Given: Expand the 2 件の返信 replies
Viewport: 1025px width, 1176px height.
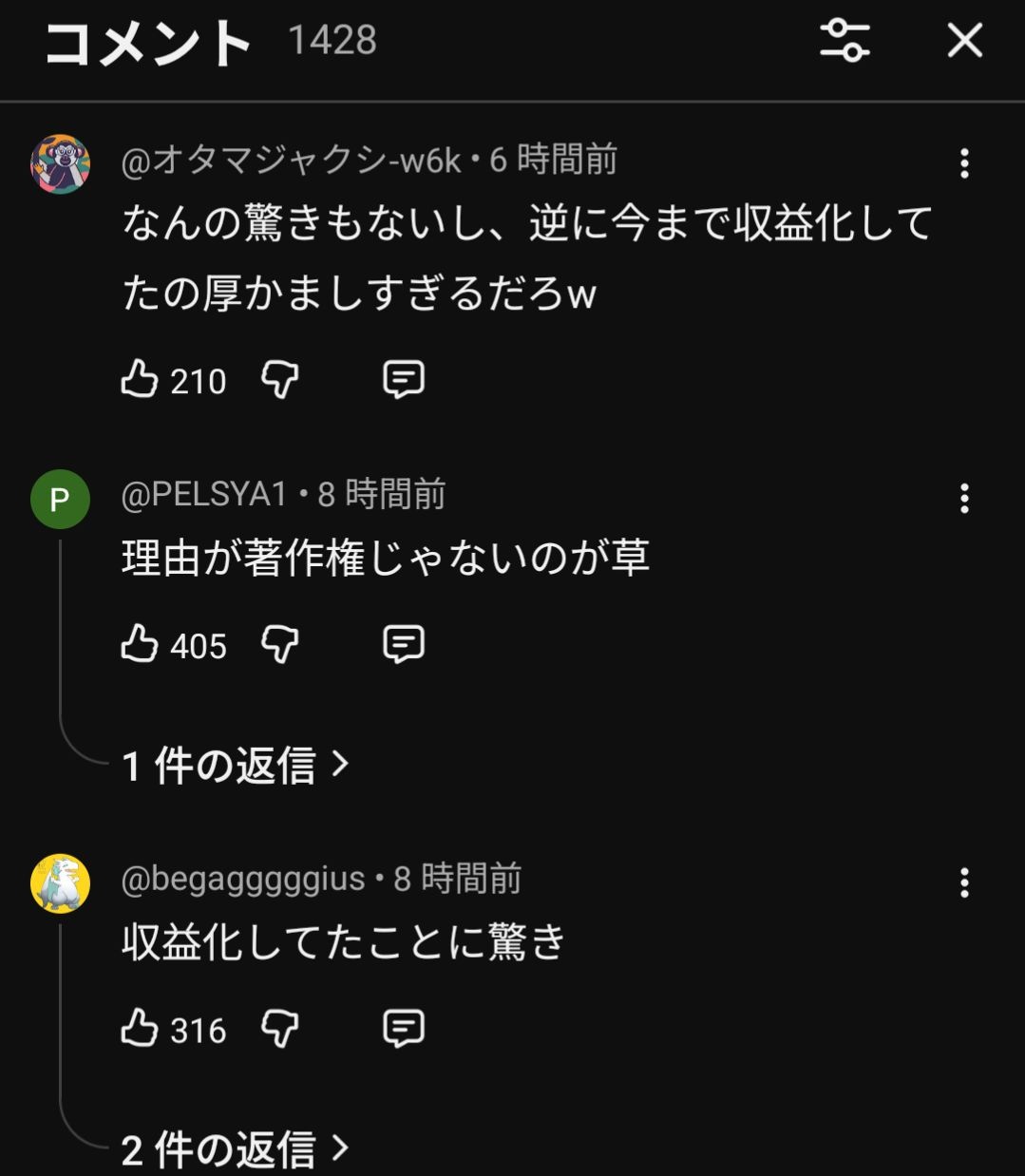Looking at the screenshot, I should 236,1149.
